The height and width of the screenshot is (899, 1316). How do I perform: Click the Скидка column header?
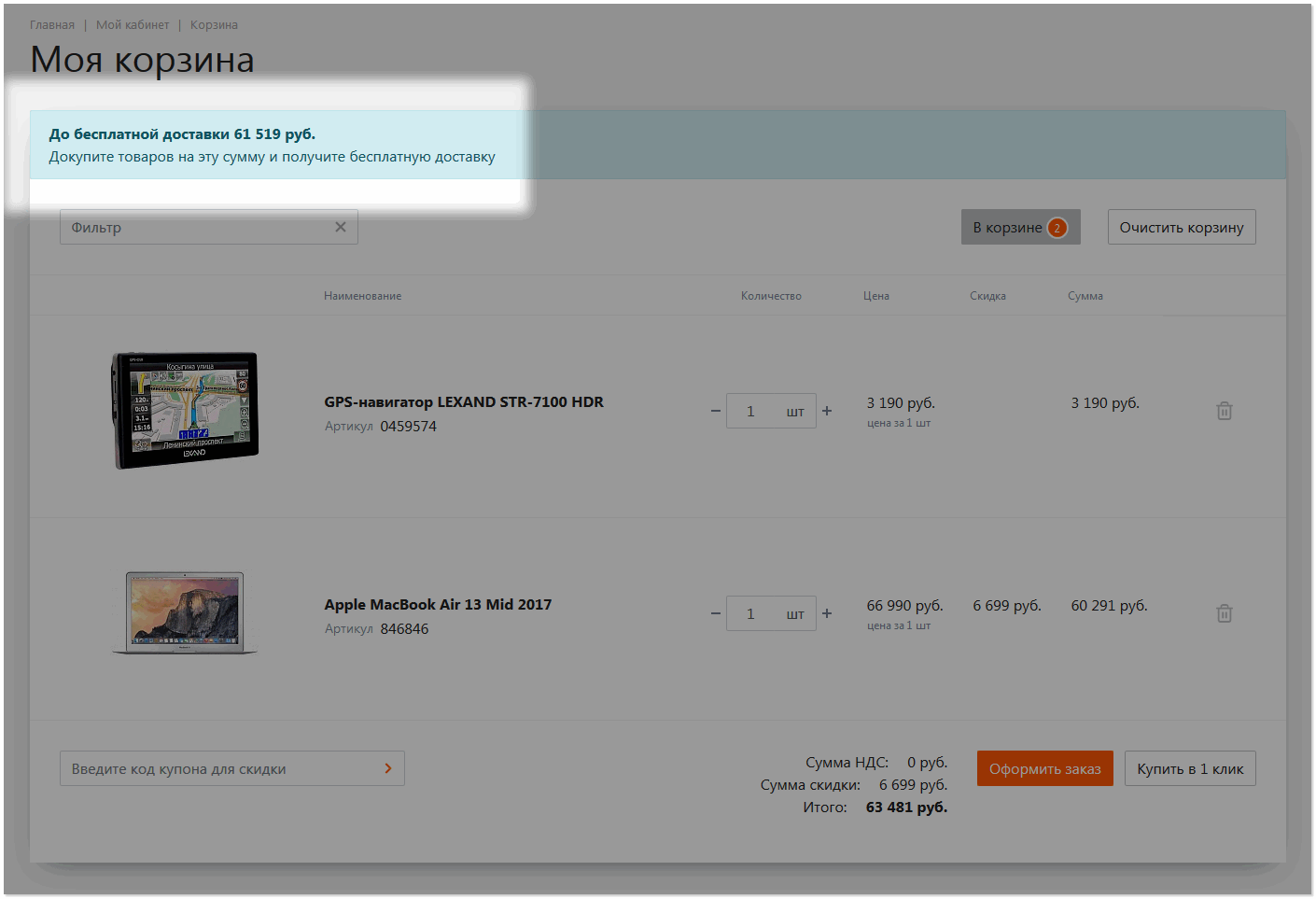(x=987, y=296)
